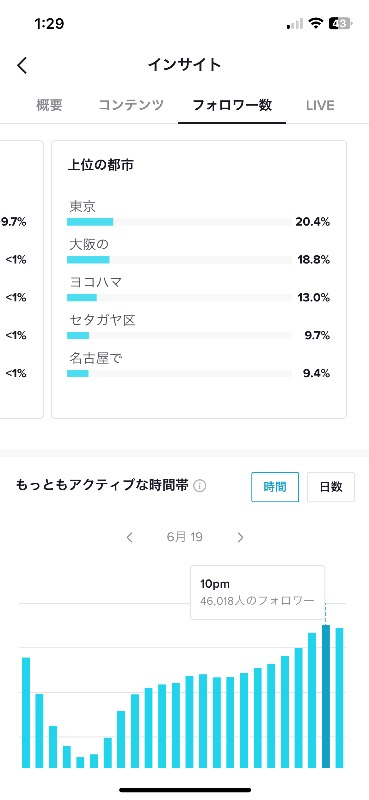Select the highlighted 10pm bar
Viewport: 369px width, 800px height.
[x=326, y=696]
